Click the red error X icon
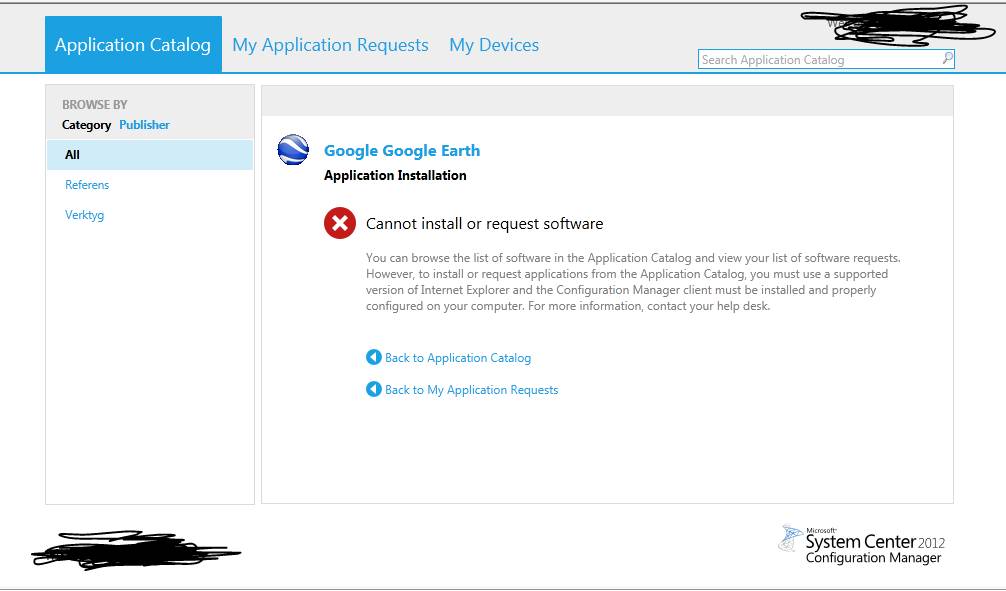Image resolution: width=1006 pixels, height=591 pixels. 340,223
